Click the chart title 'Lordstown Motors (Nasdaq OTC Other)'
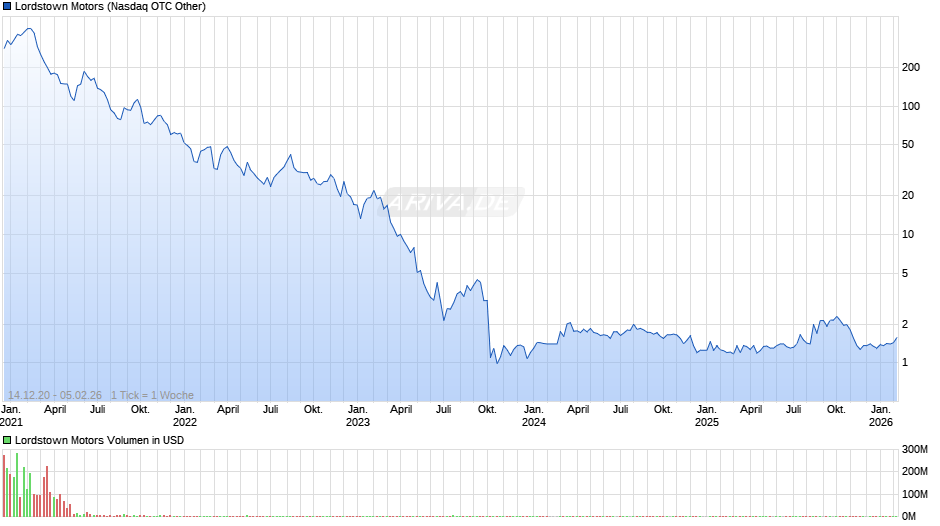This screenshot has width=940, height=526. pyautogui.click(x=110, y=7)
